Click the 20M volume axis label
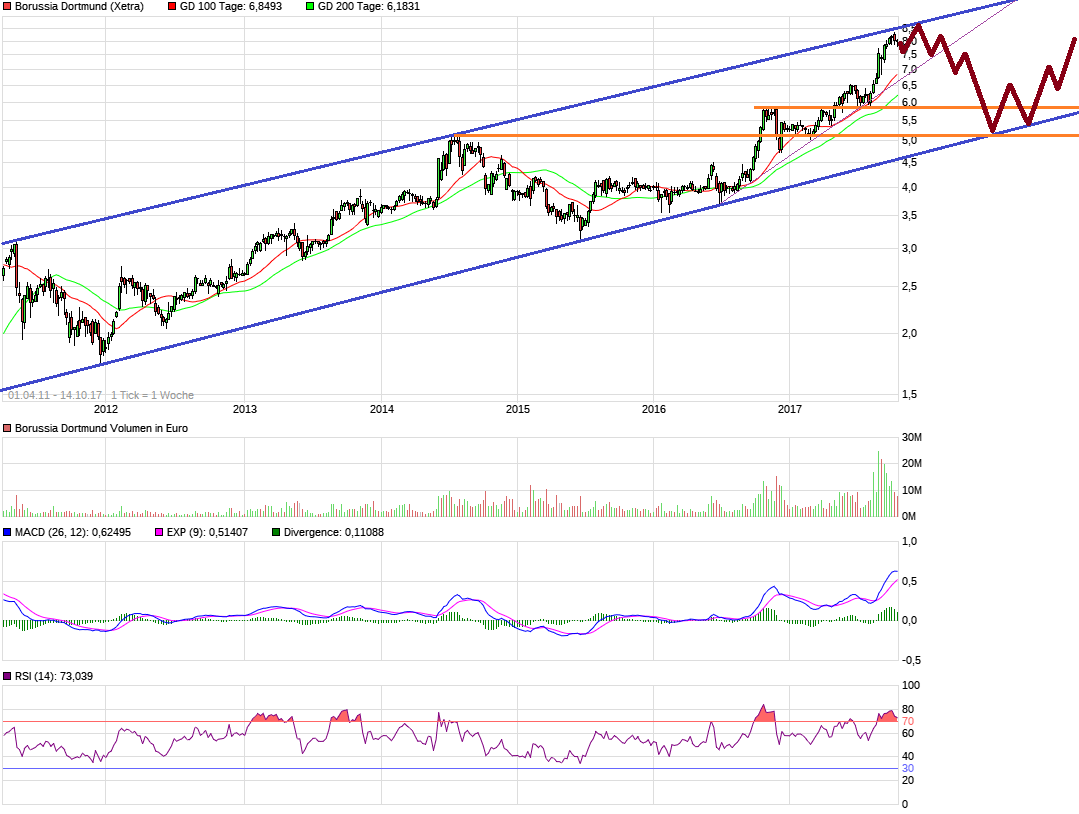The width and height of the screenshot is (1079, 814). [912, 464]
